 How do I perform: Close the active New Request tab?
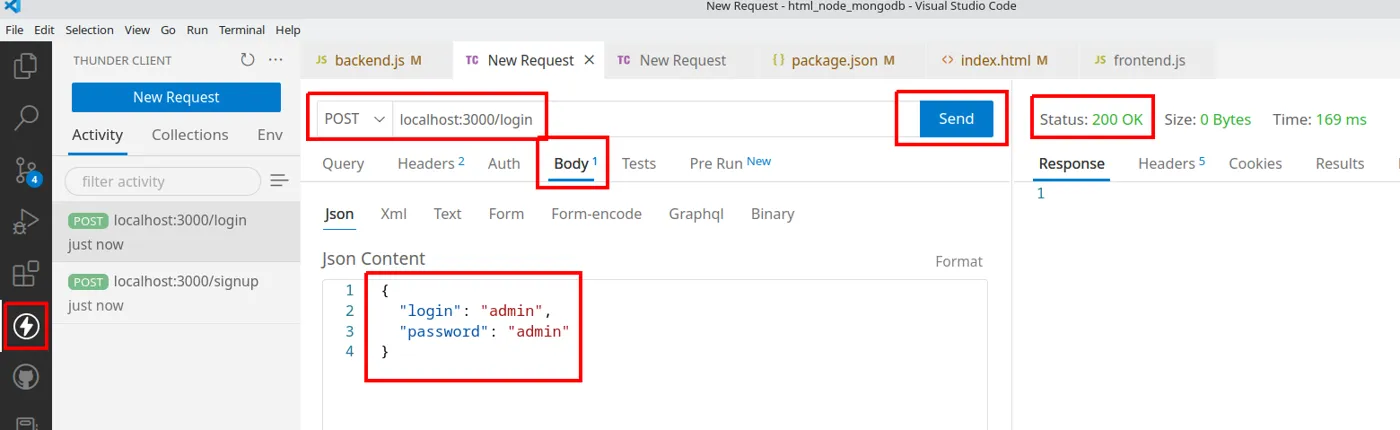[589, 60]
